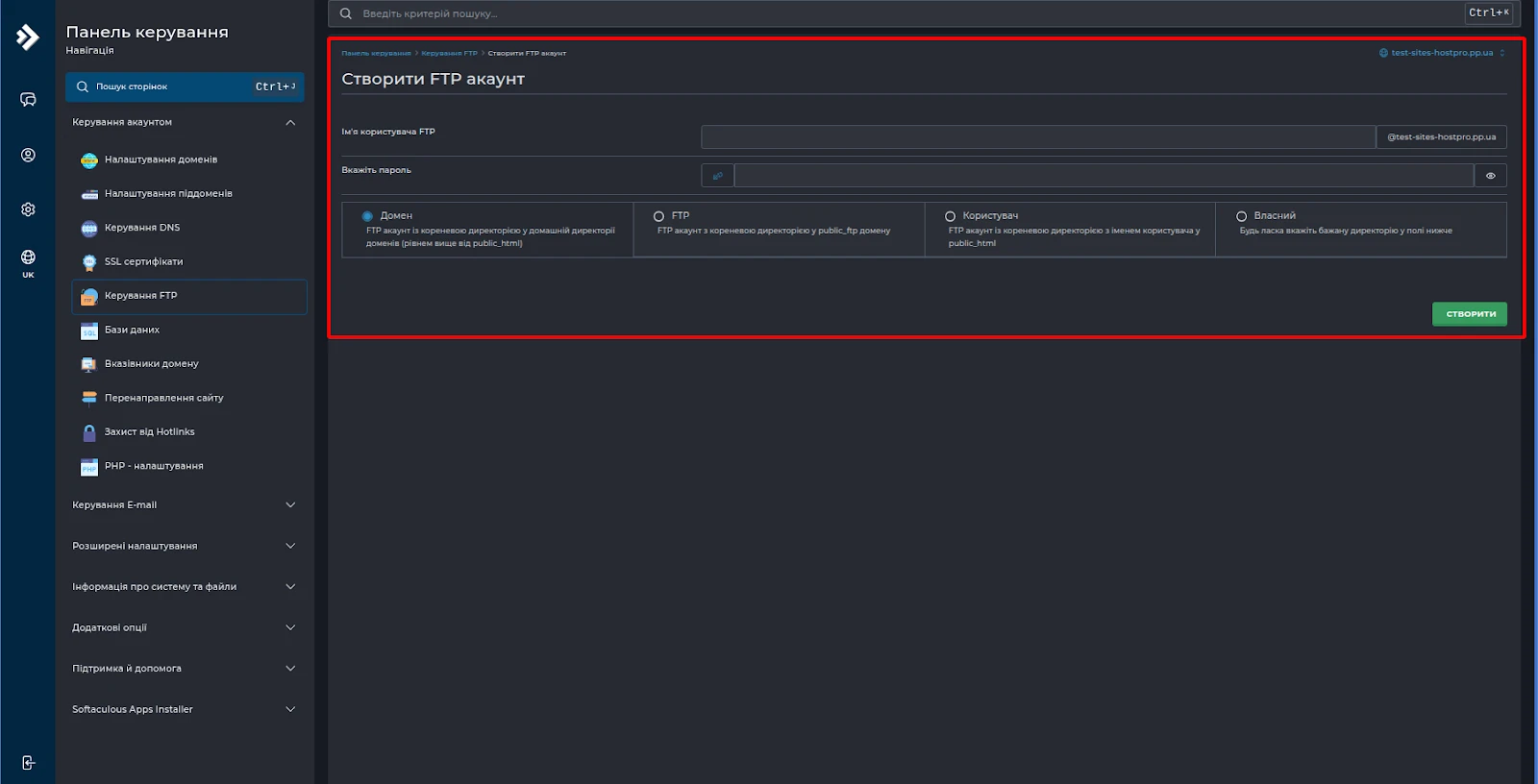
Task: Open the test-sites-hostpro.pp.ua domain selector
Action: point(1442,53)
